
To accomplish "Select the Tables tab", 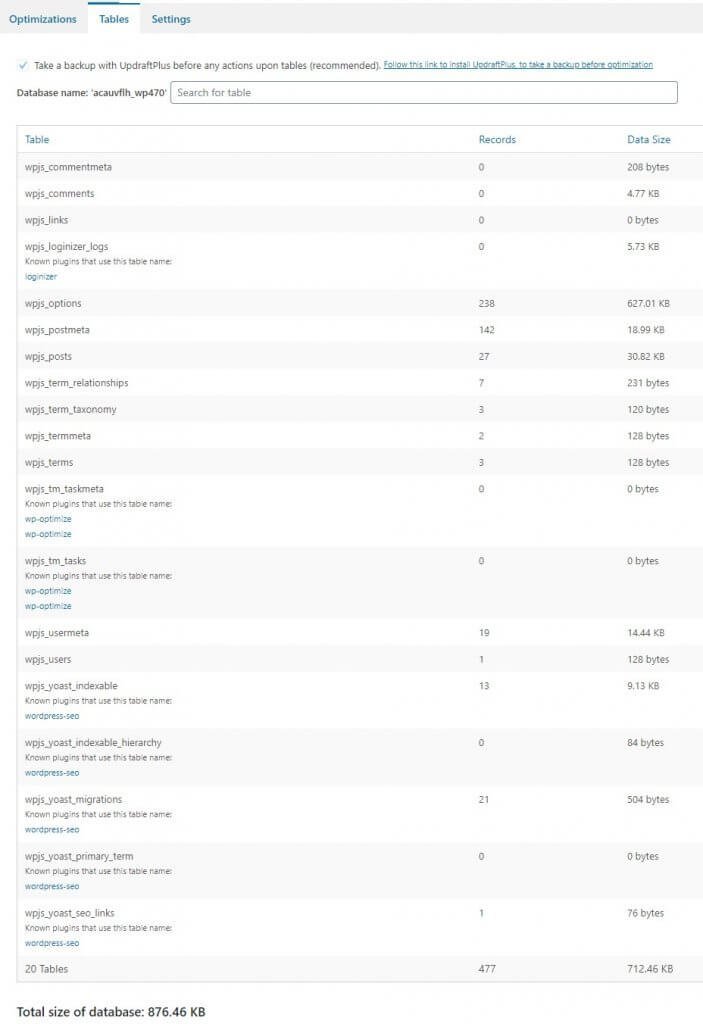I will pos(114,19).
